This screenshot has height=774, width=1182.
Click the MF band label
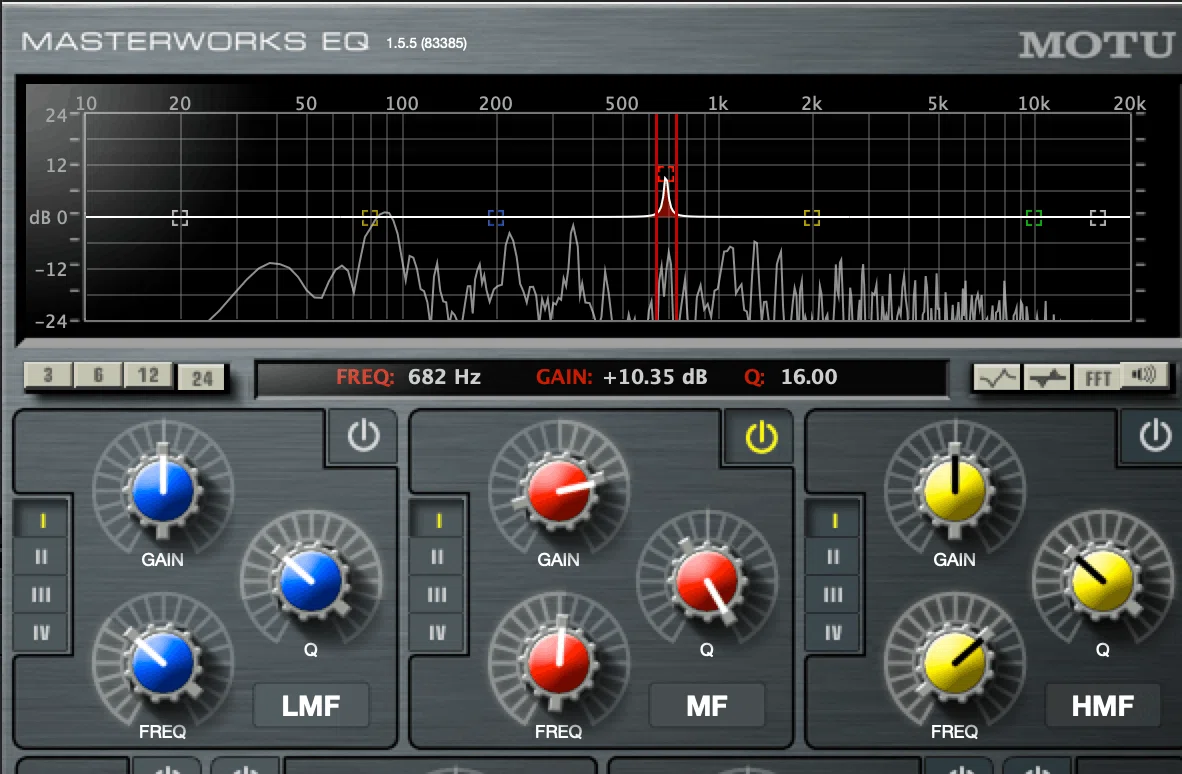click(x=706, y=705)
